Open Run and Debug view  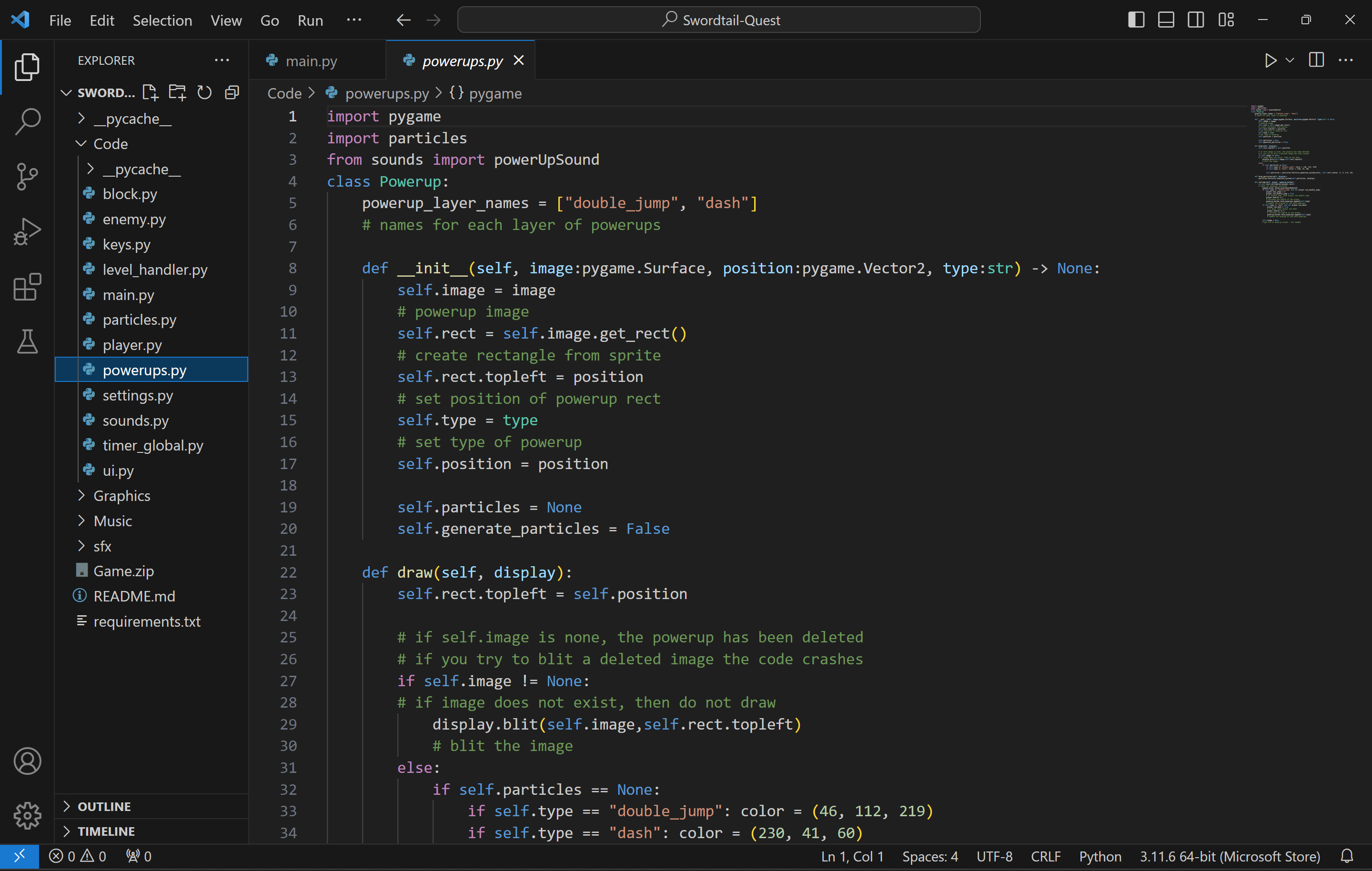click(27, 232)
